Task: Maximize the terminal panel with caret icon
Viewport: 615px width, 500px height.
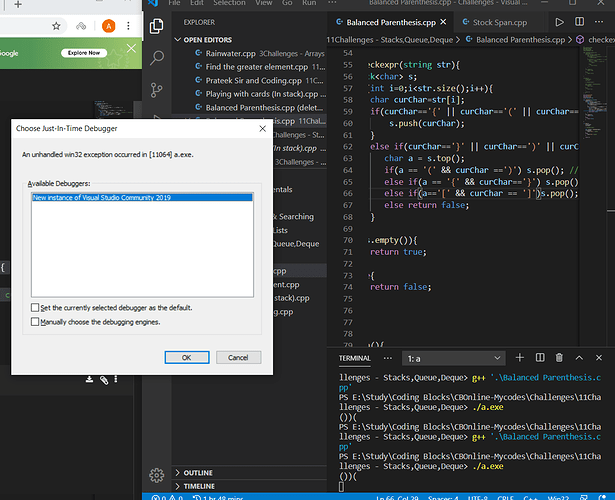Action: (x=579, y=358)
